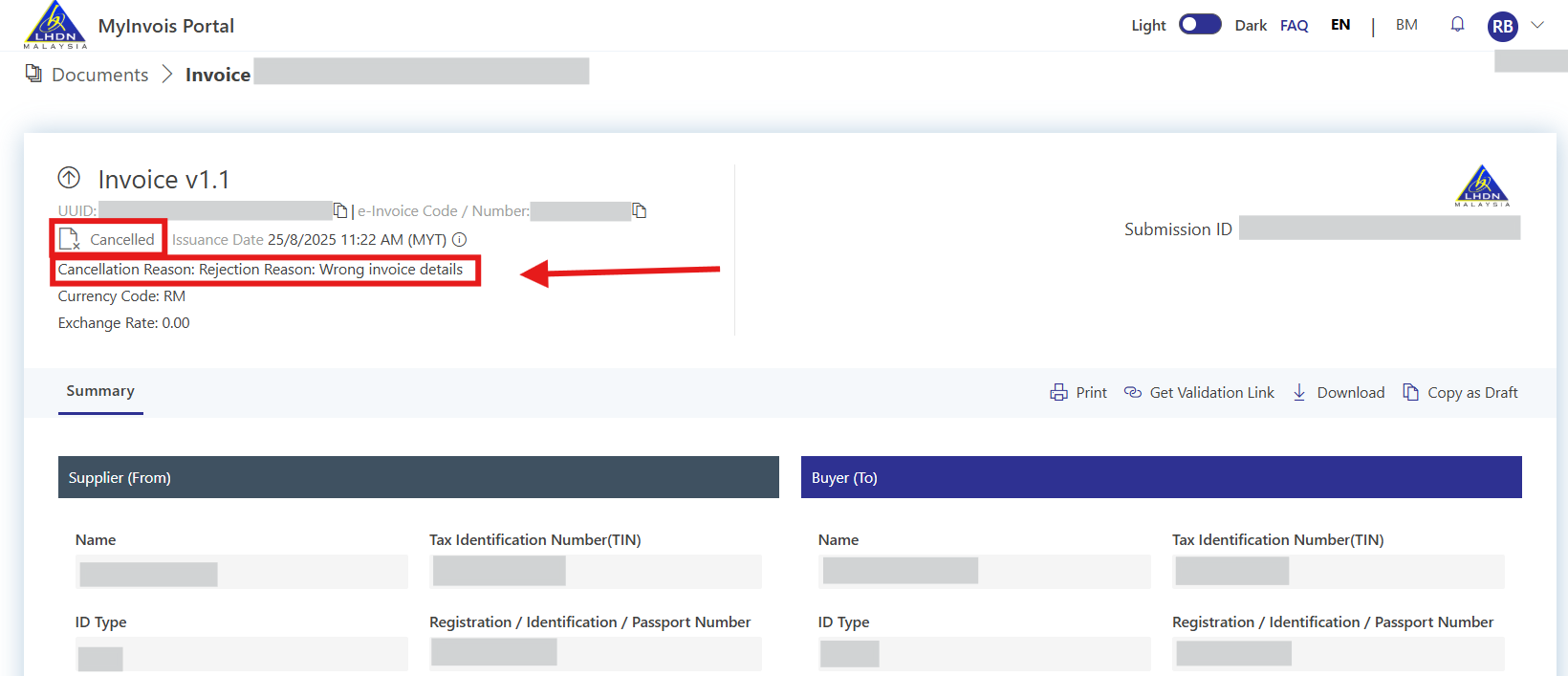Open the notifications bell
1568x676 pixels.
[x=1457, y=25]
